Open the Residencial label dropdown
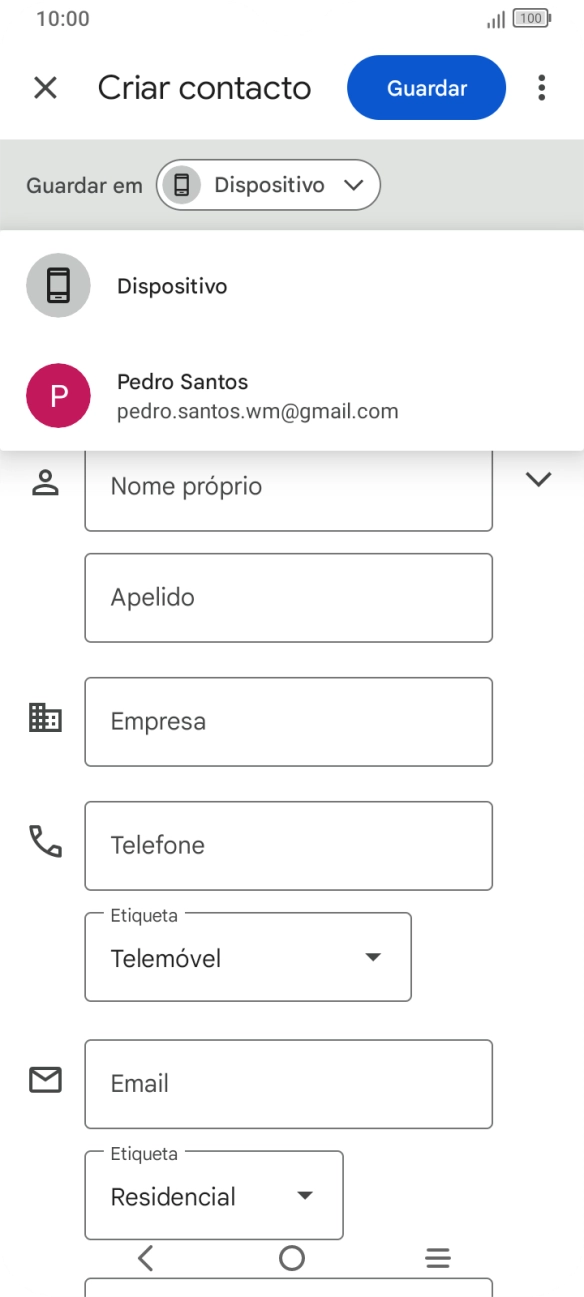 point(304,1195)
